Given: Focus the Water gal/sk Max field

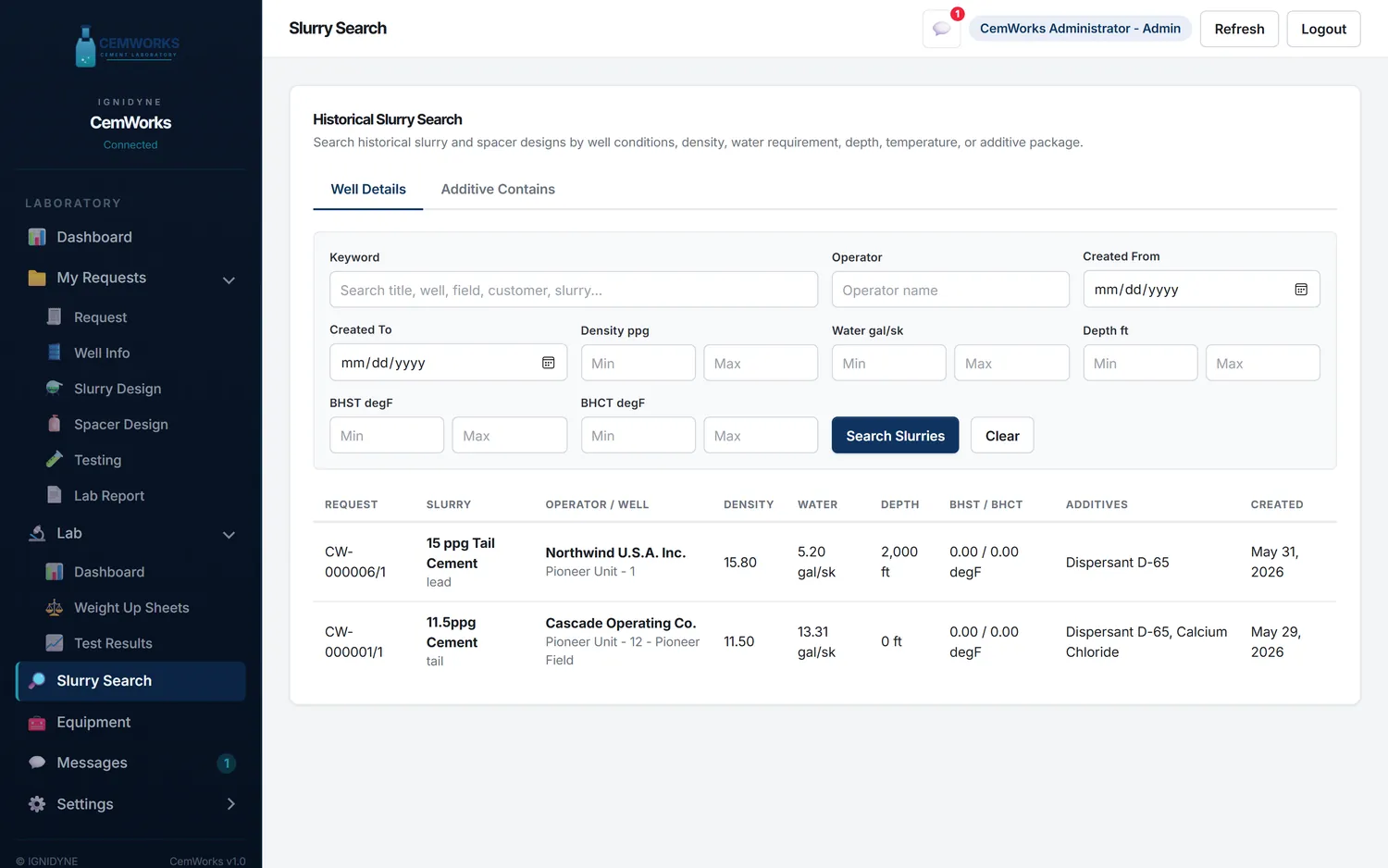Looking at the screenshot, I should pyautogui.click(x=1011, y=363).
